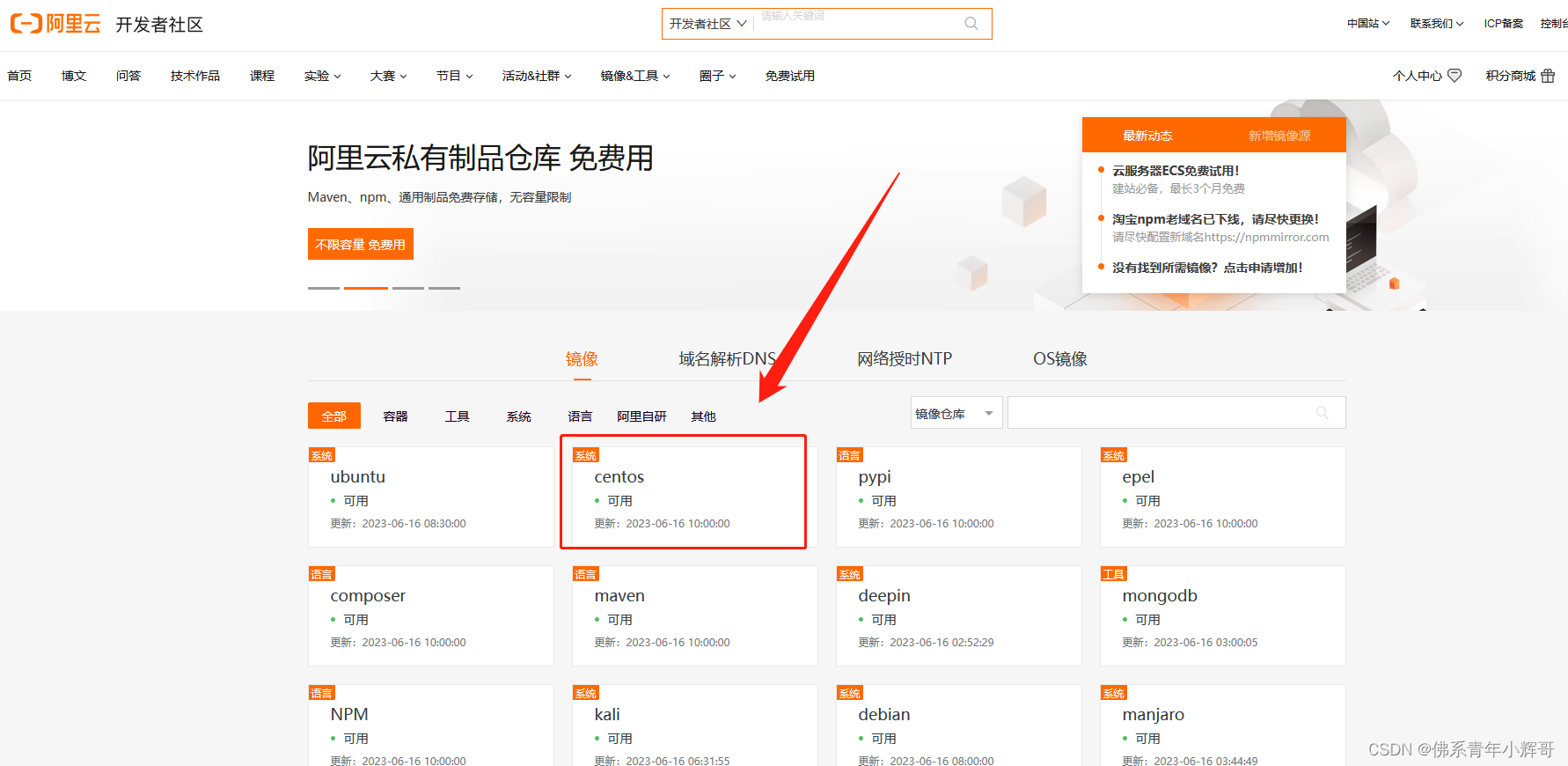The width and height of the screenshot is (1568, 766).
Task: Open the epel mirror card
Action: (x=1223, y=497)
